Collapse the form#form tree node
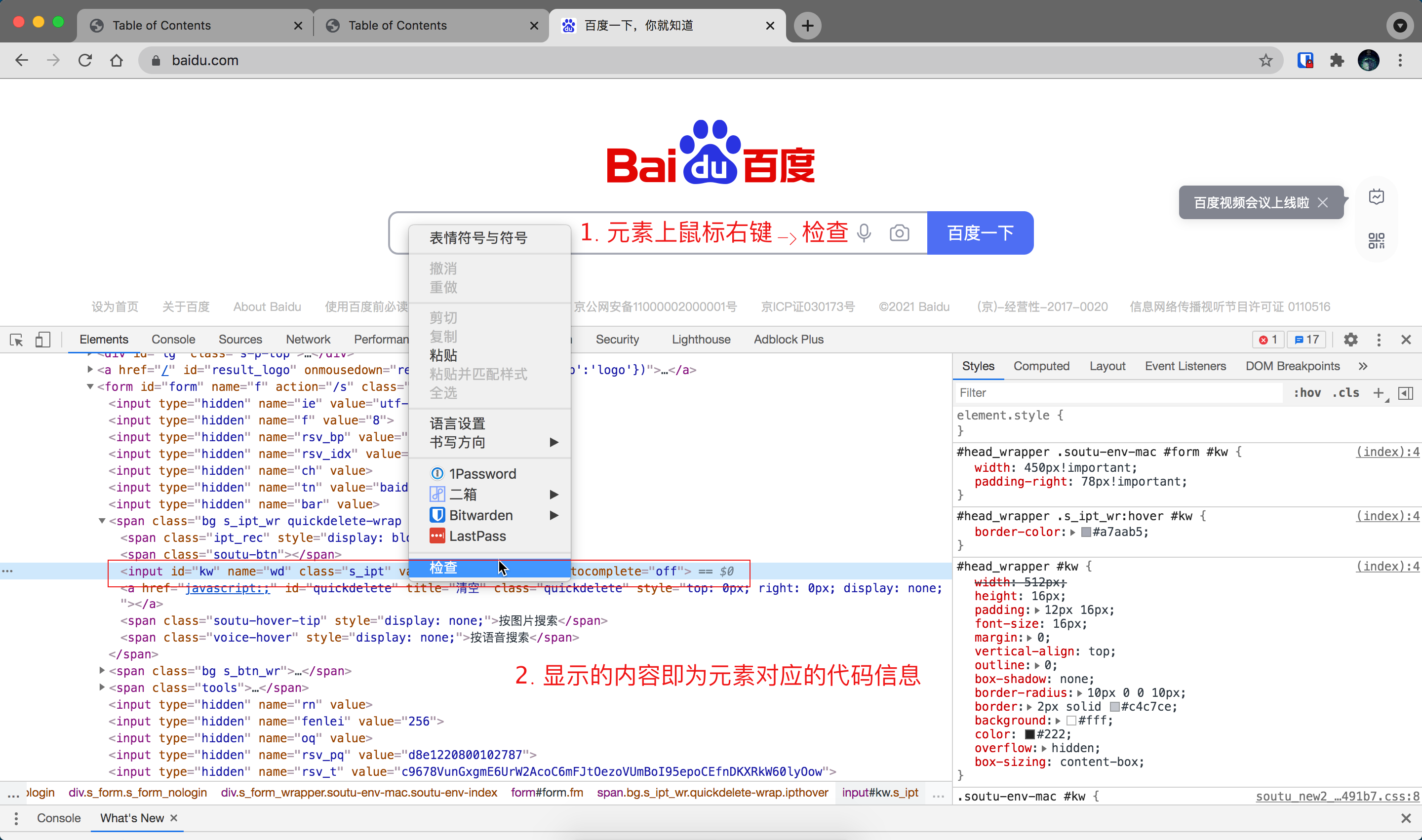 tap(90, 386)
